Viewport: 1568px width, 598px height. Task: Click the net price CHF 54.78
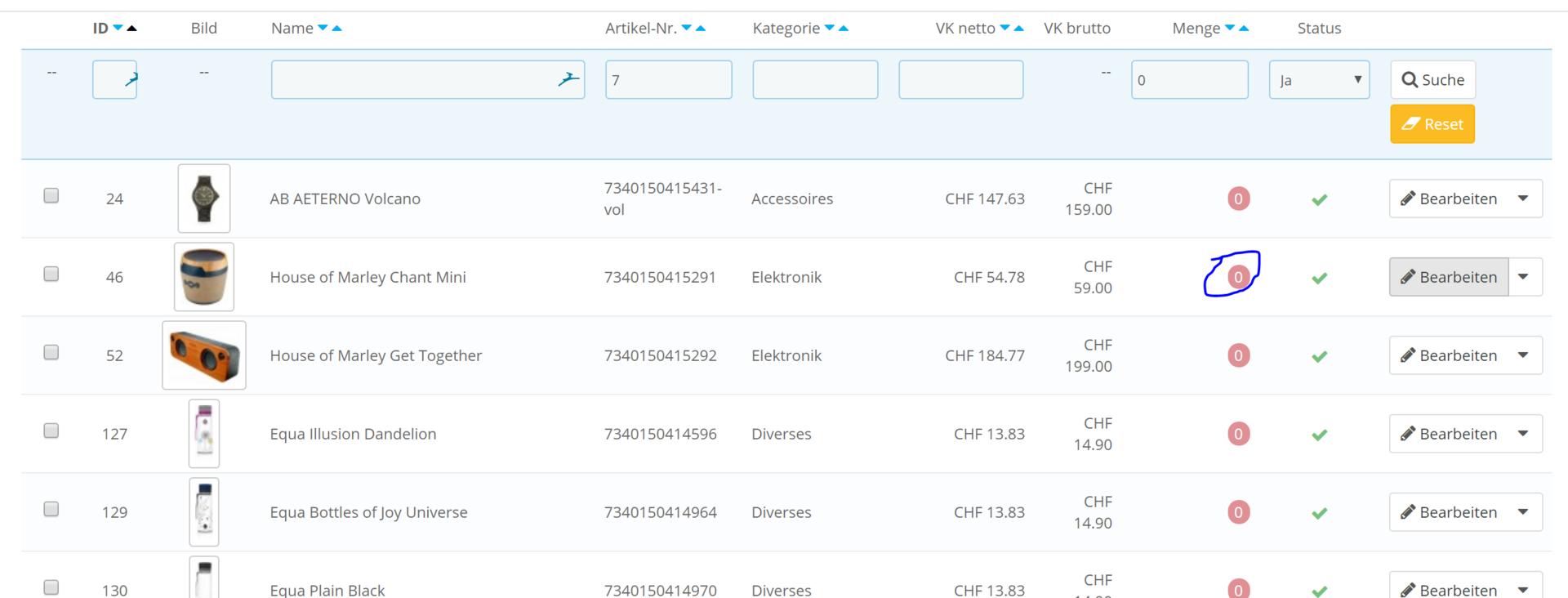tap(989, 277)
